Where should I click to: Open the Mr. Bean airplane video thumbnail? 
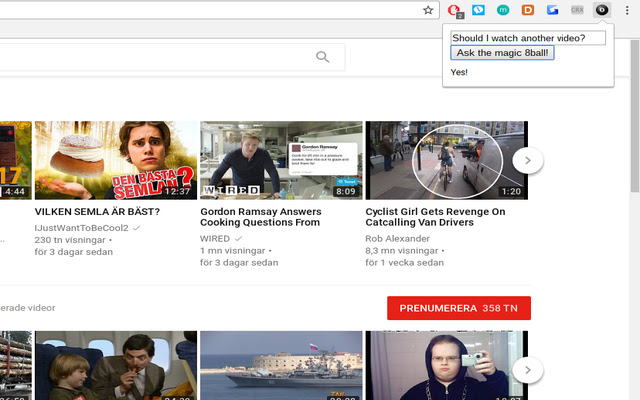pos(116,365)
